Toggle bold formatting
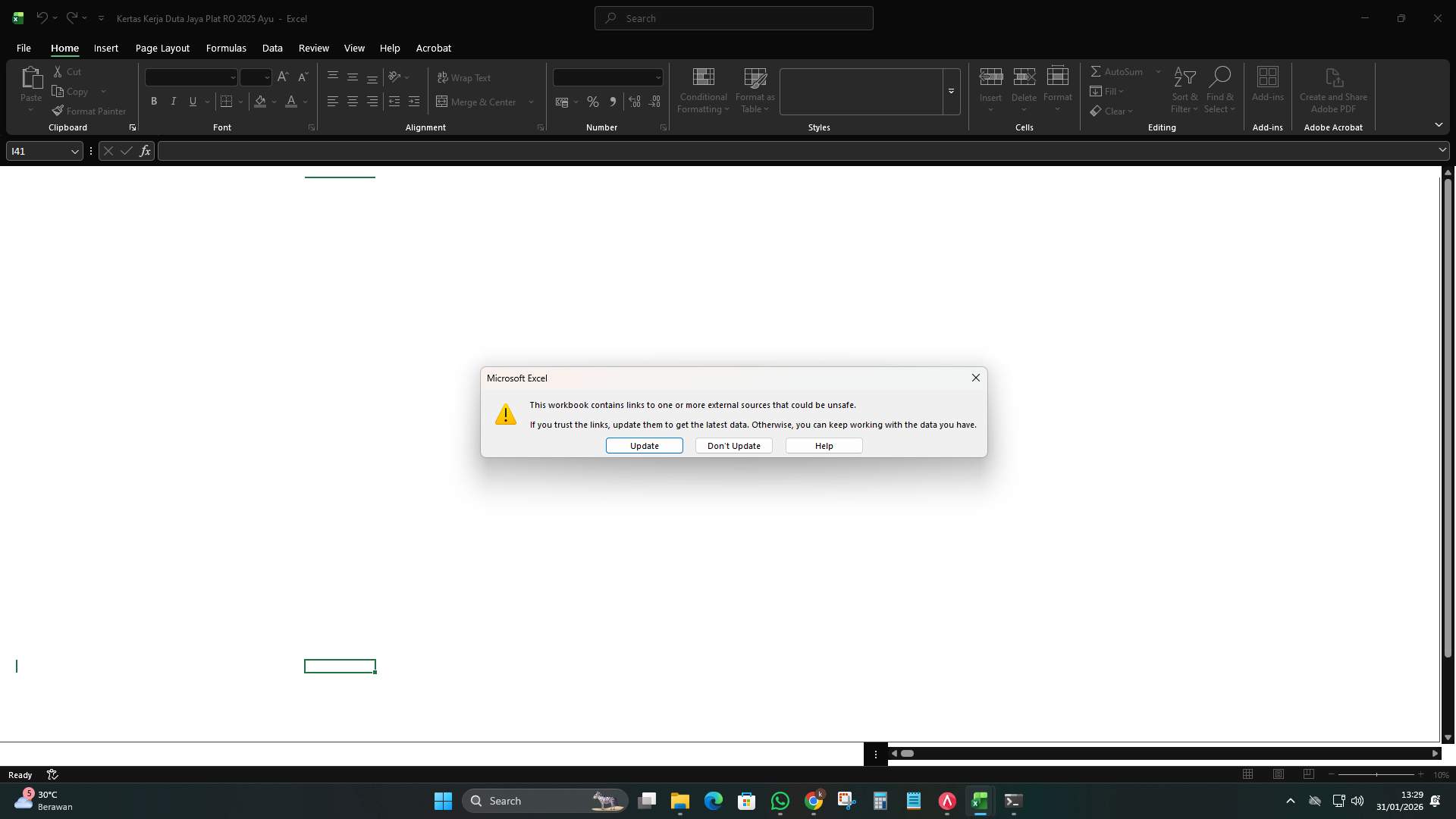 tap(153, 101)
